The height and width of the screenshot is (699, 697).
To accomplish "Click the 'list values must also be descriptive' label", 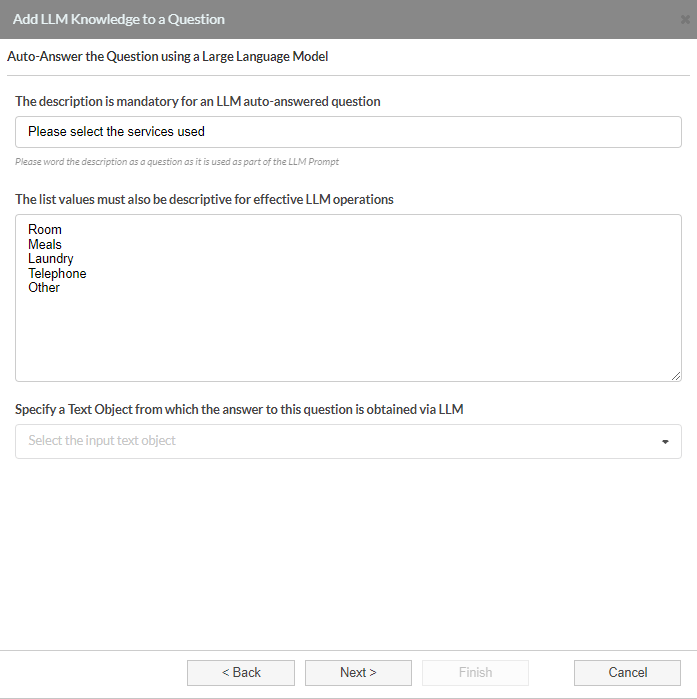I will coord(204,199).
